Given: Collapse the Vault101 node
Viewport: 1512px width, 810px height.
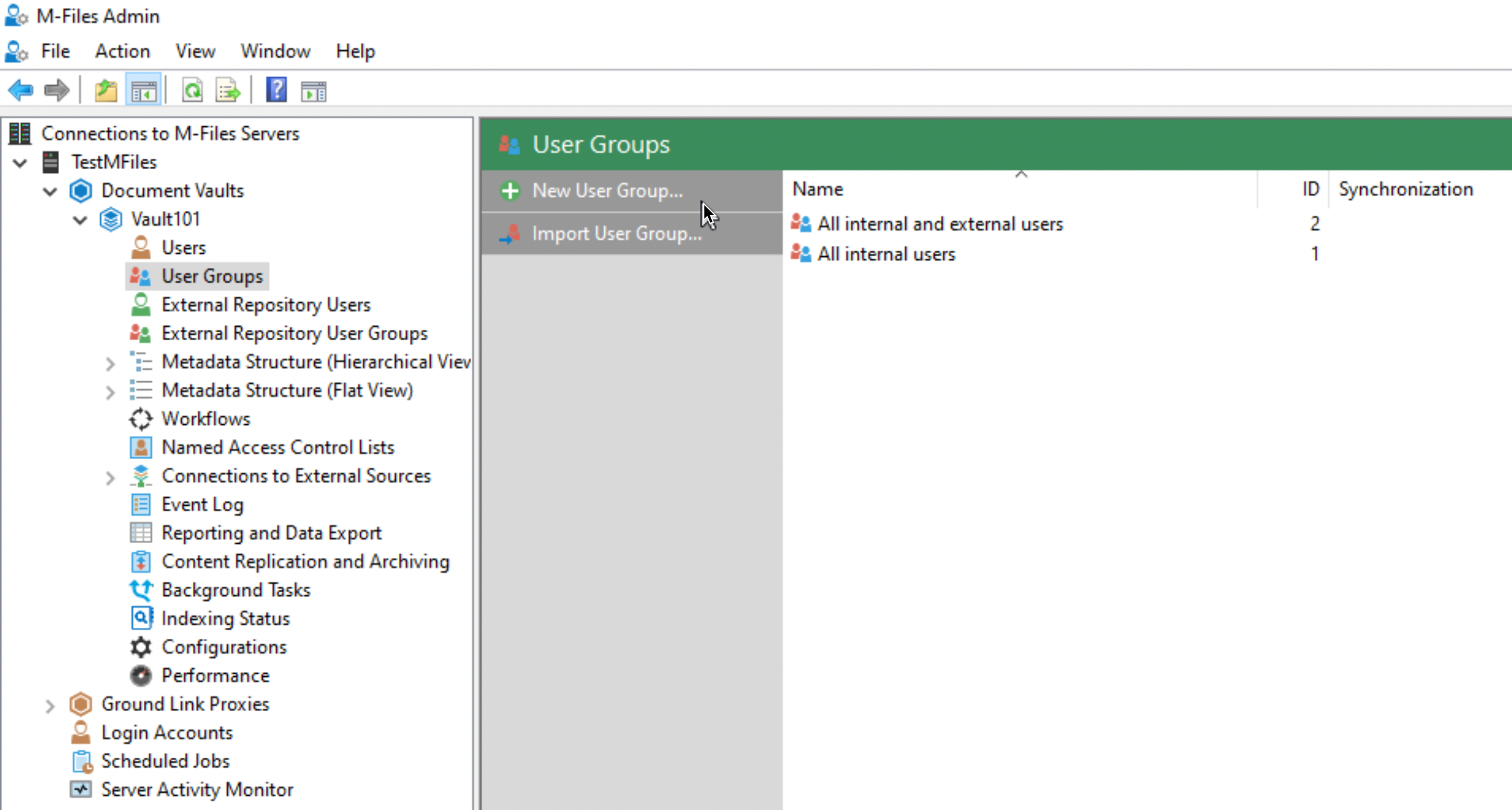Looking at the screenshot, I should click(x=80, y=220).
